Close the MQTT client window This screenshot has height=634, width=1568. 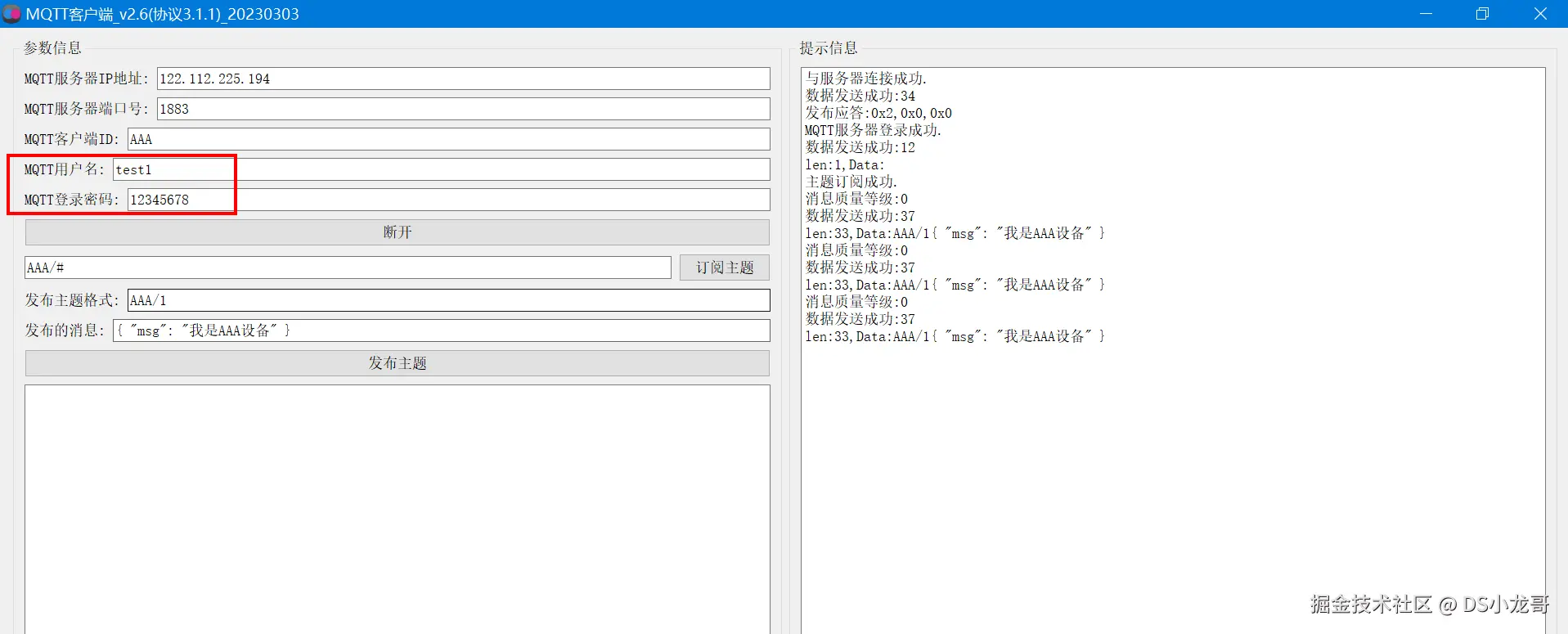pyautogui.click(x=1539, y=14)
